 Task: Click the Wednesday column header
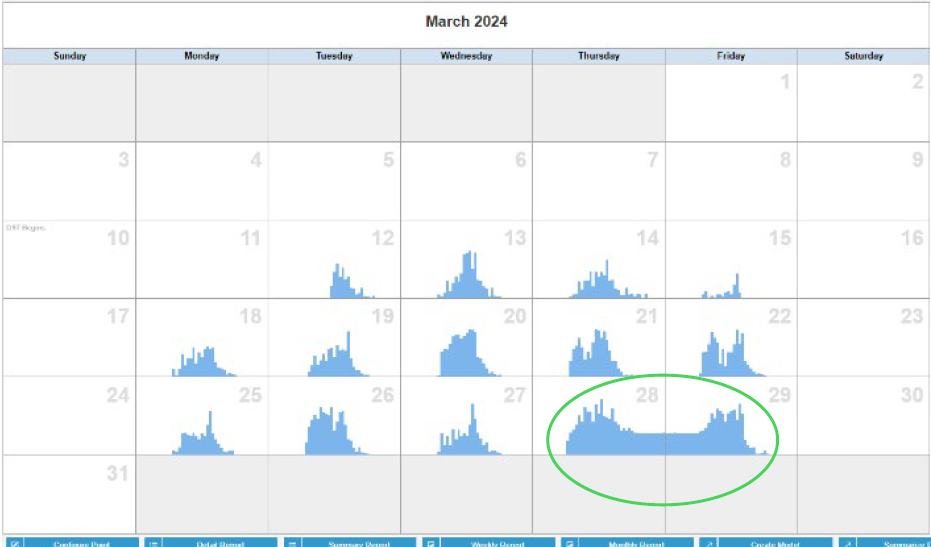[x=466, y=56]
